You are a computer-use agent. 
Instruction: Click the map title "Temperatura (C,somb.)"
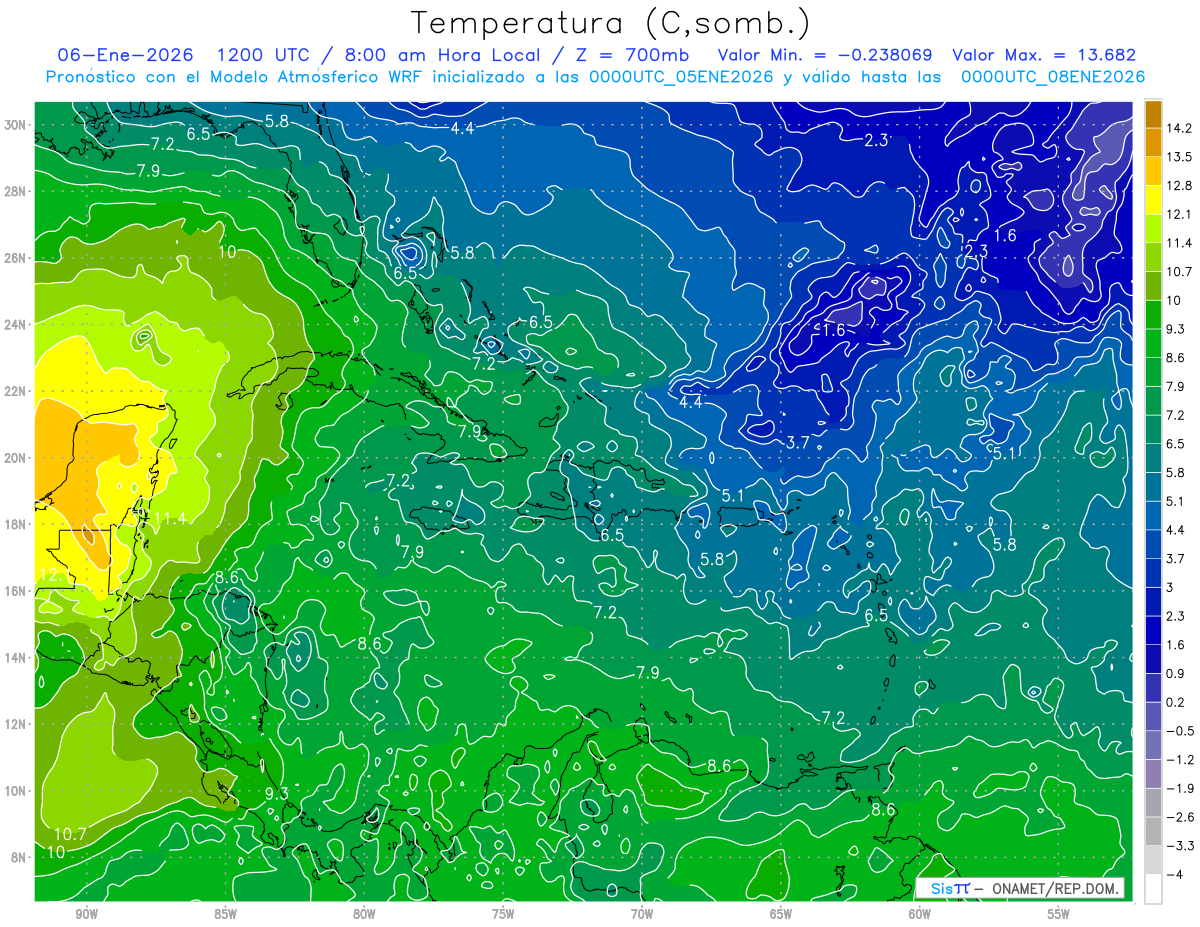pyautogui.click(x=611, y=22)
